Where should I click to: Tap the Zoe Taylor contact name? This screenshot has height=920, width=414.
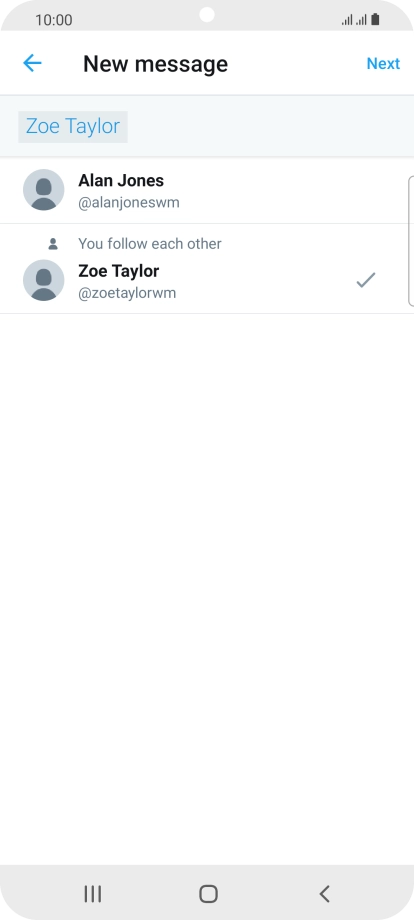(118, 271)
